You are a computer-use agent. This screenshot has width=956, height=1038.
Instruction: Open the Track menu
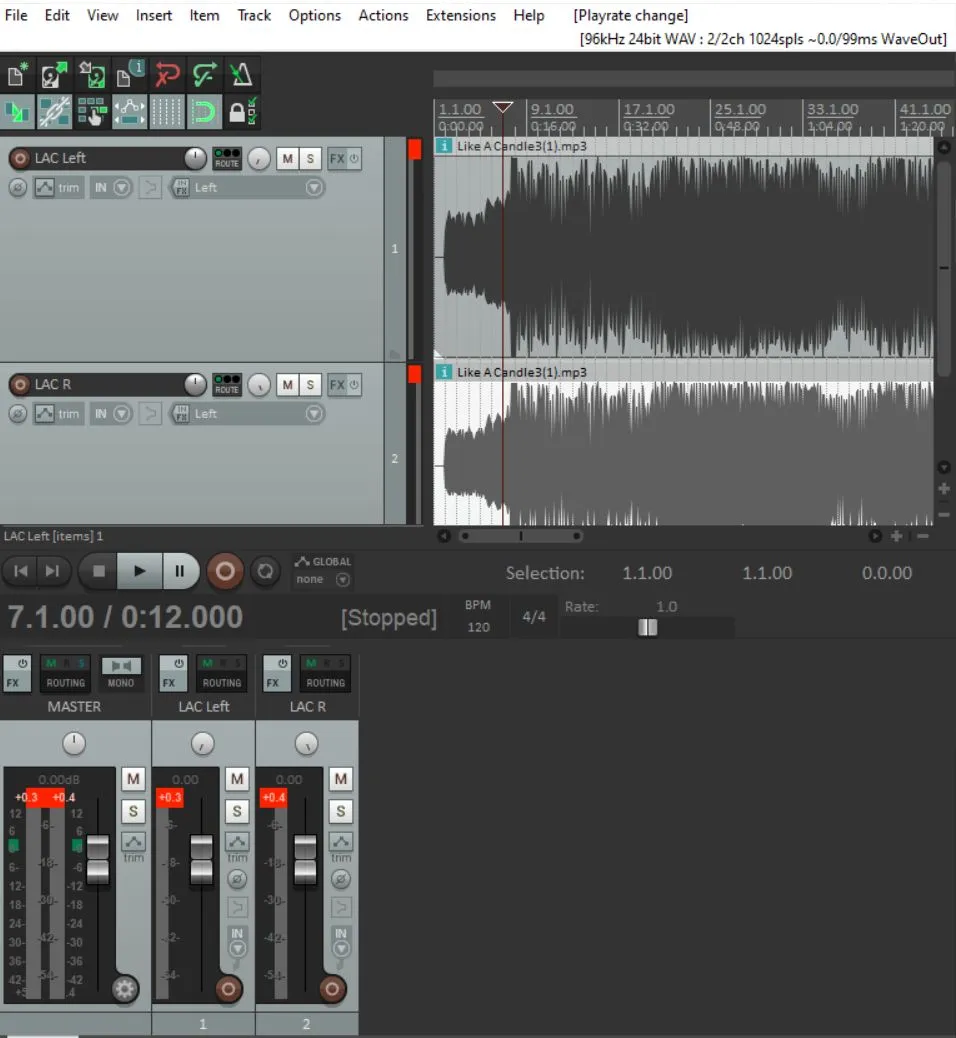[253, 15]
